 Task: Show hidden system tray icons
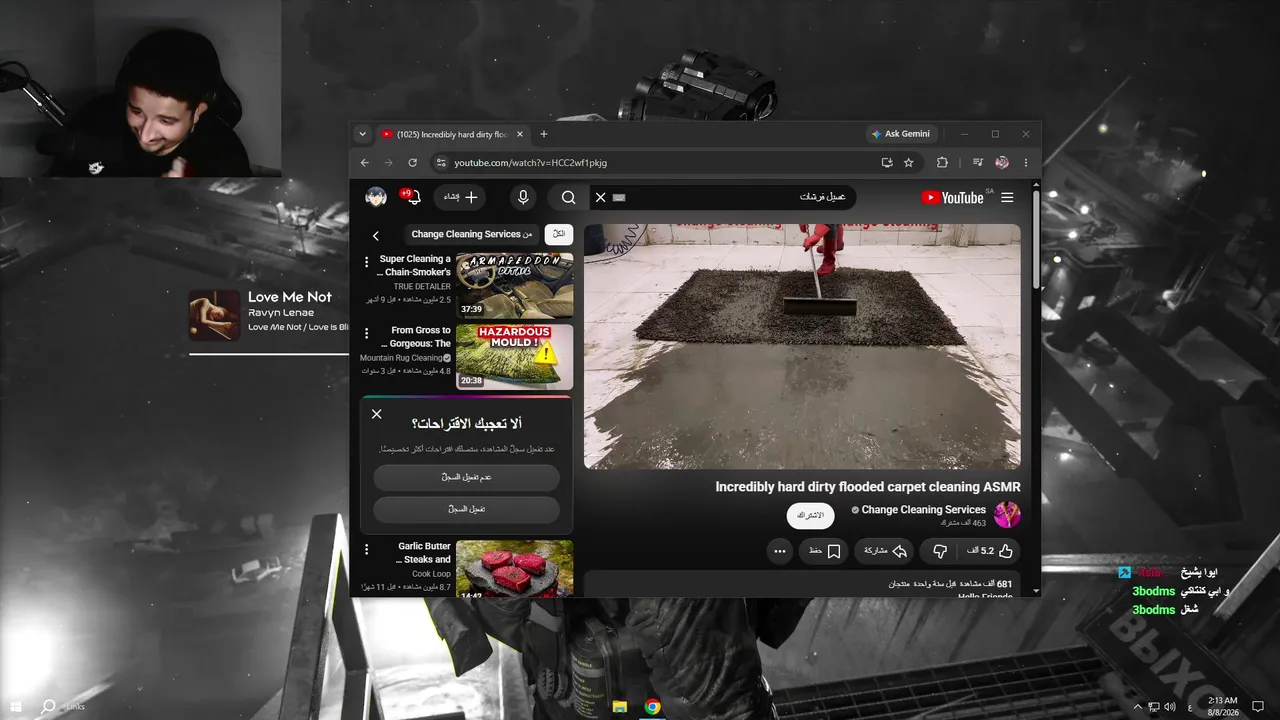click(1137, 707)
